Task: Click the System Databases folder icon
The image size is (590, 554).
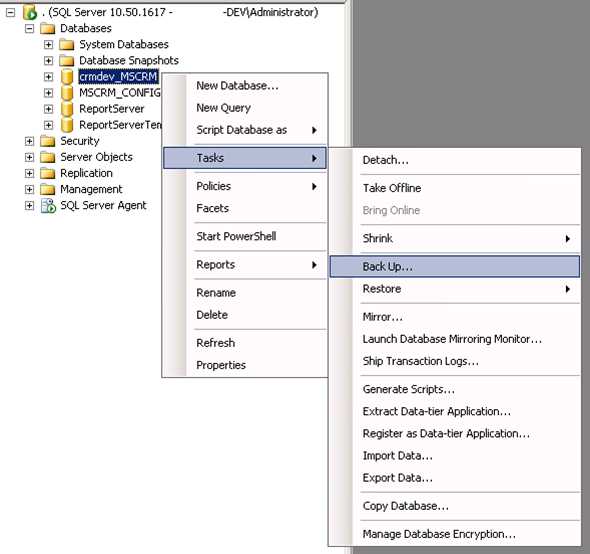Action: coord(67,44)
